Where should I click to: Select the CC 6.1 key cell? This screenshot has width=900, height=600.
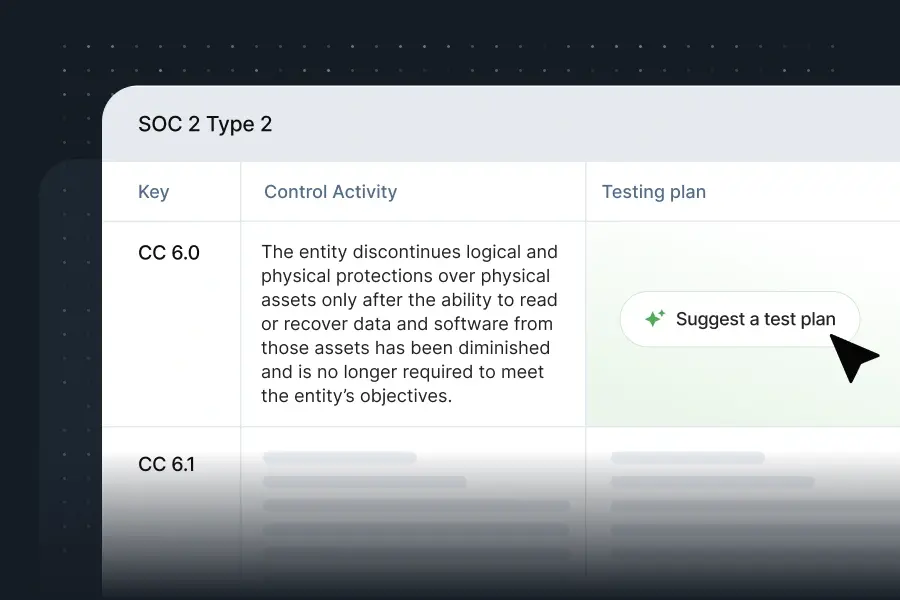[x=166, y=464]
